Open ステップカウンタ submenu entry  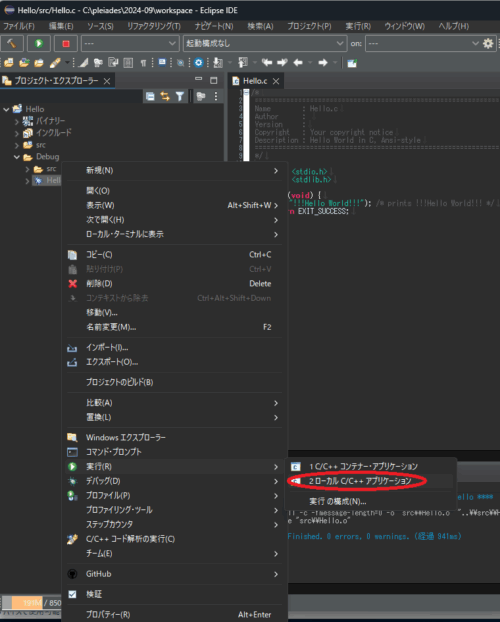175,524
